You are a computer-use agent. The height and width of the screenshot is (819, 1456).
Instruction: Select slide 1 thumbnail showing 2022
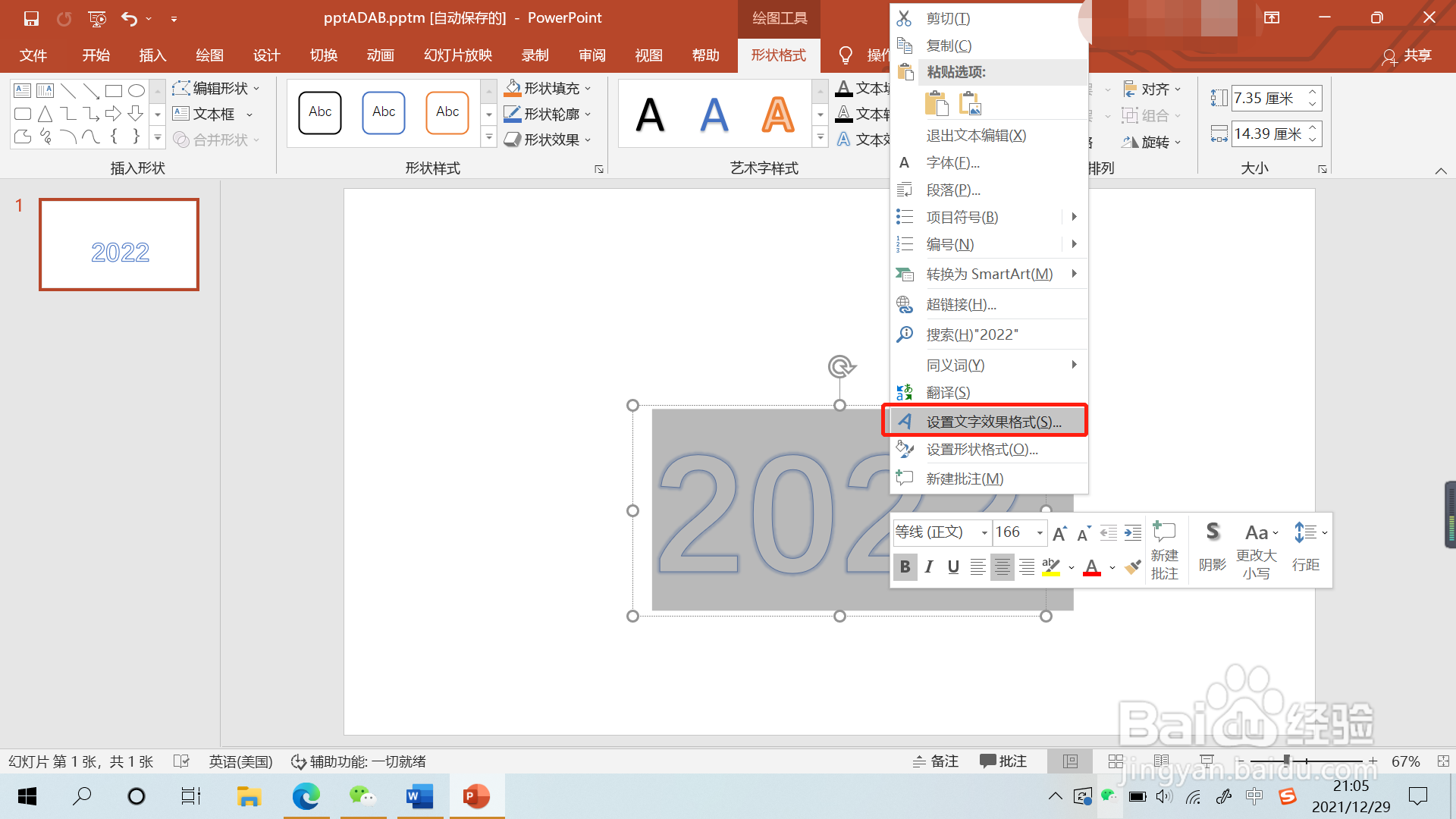(x=119, y=244)
